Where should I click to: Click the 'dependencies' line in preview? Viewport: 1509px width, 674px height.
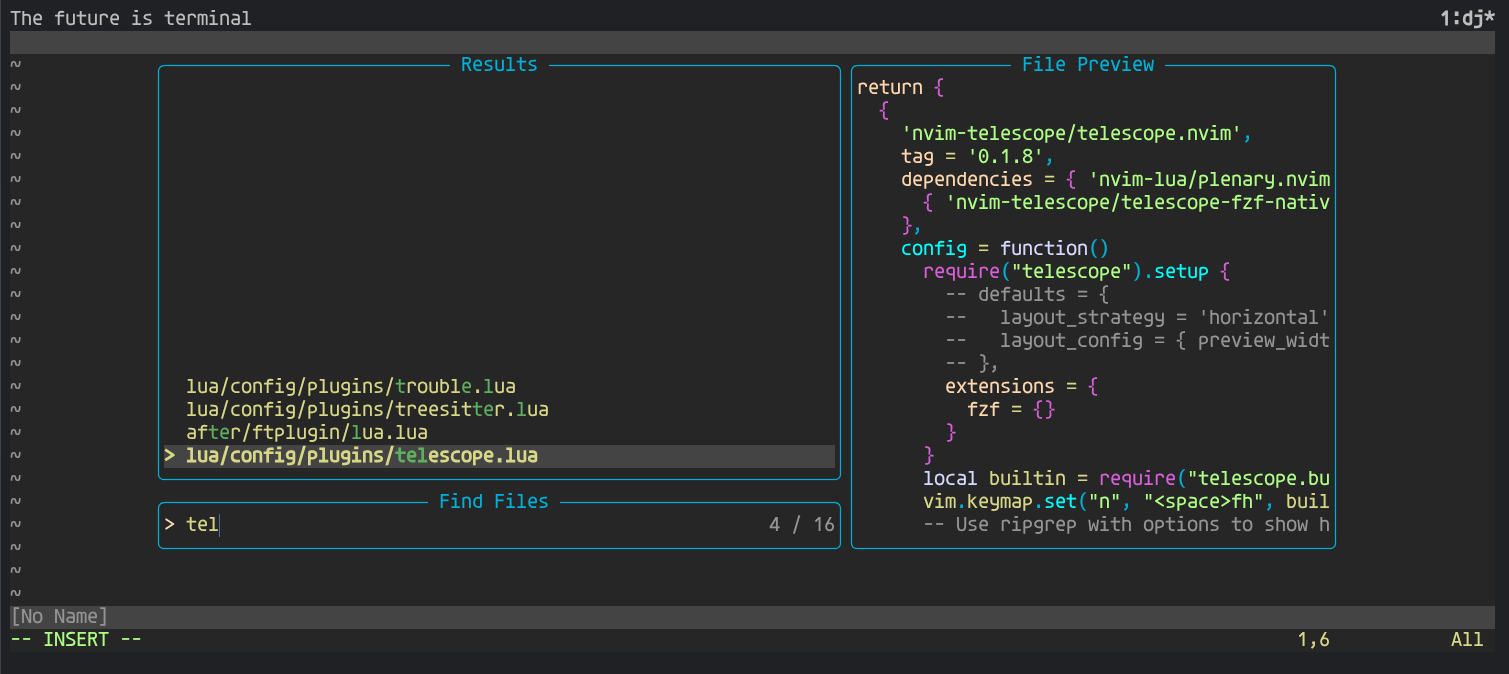pos(1116,179)
